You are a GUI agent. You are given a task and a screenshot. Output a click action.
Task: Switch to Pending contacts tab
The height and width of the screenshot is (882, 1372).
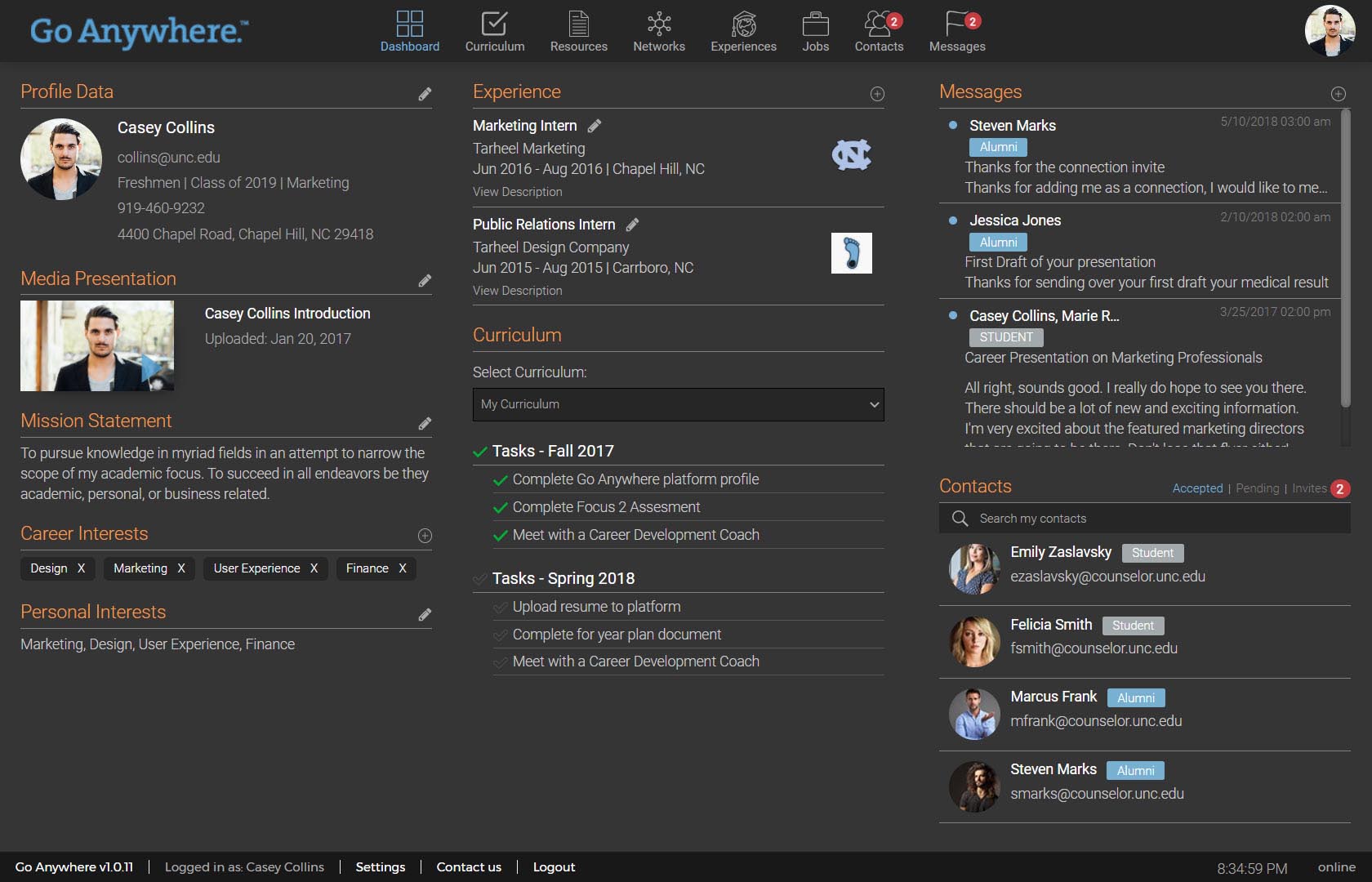[1257, 488]
